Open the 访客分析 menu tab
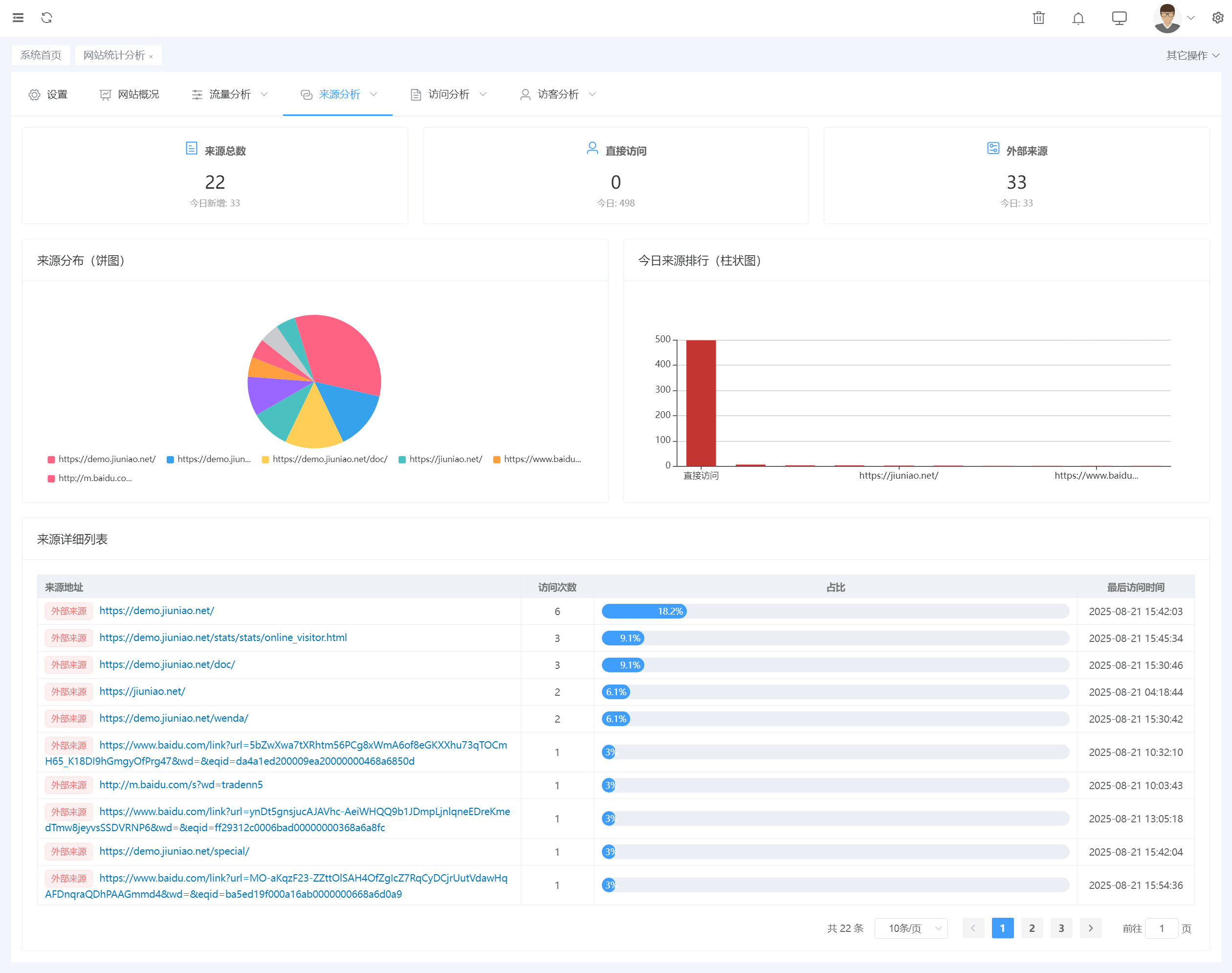 pyautogui.click(x=558, y=94)
